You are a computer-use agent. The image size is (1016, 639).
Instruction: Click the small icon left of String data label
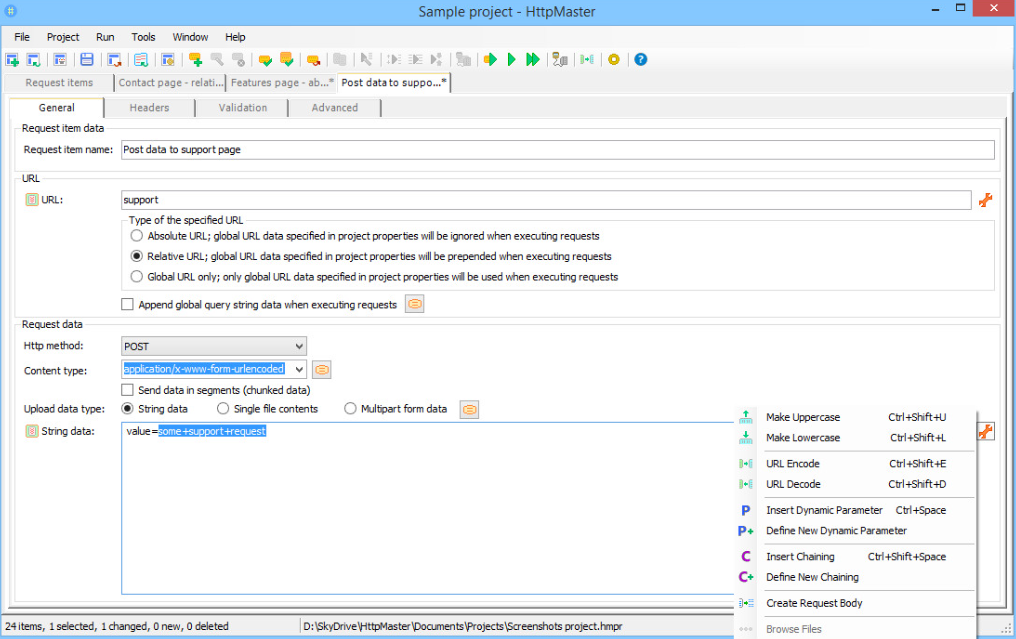[x=32, y=431]
